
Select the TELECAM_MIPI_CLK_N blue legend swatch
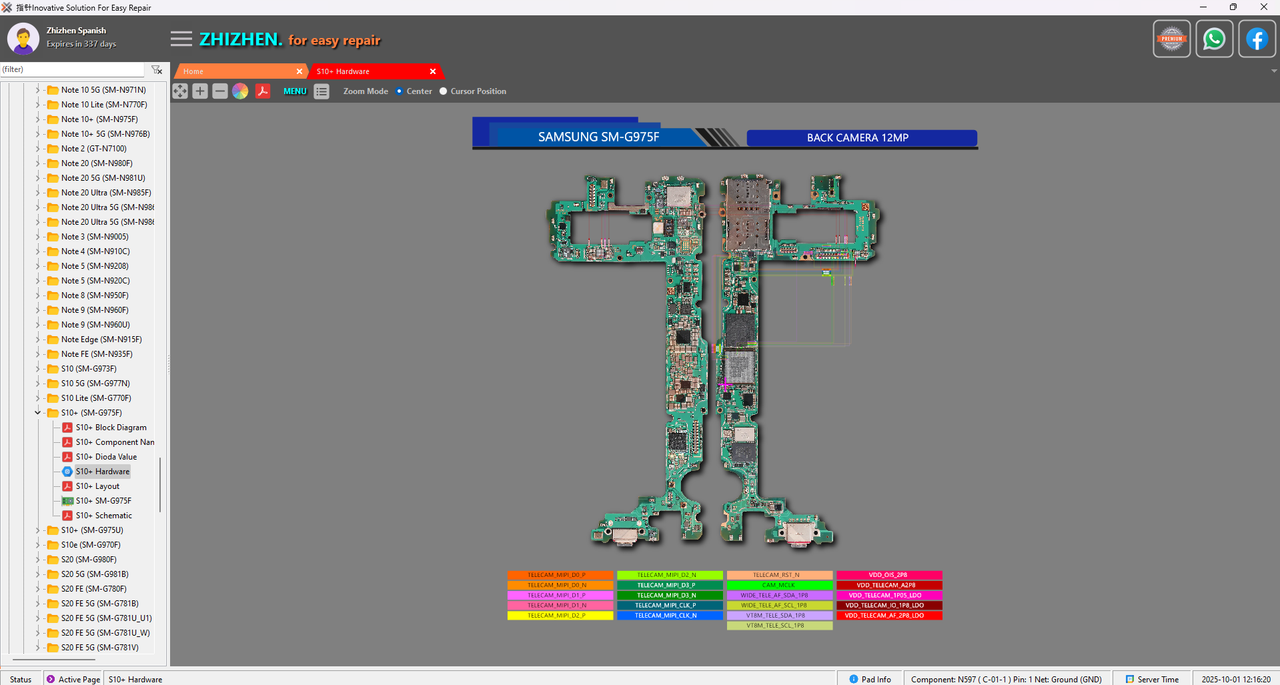coord(669,615)
